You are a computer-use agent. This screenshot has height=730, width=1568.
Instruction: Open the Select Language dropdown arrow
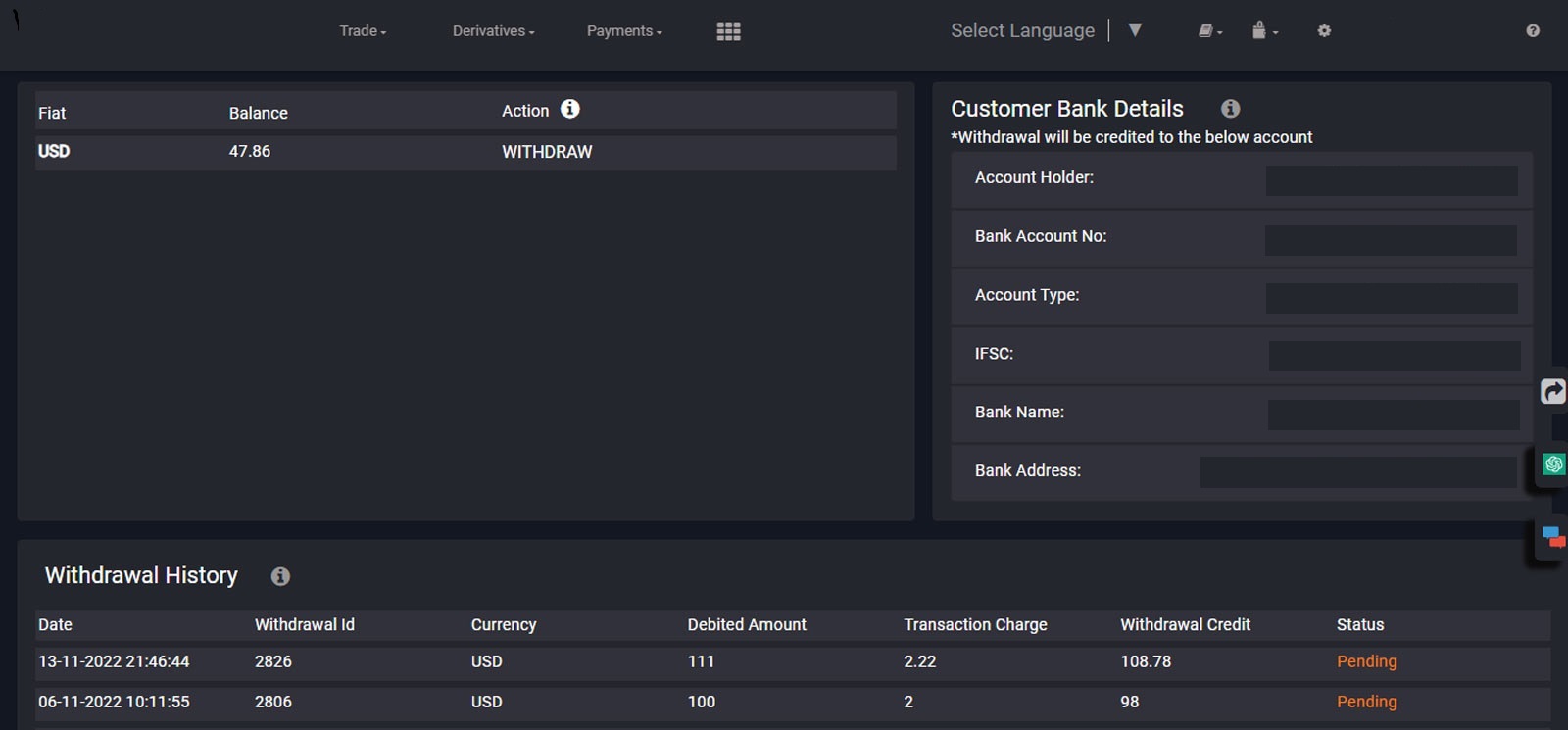[x=1135, y=30]
